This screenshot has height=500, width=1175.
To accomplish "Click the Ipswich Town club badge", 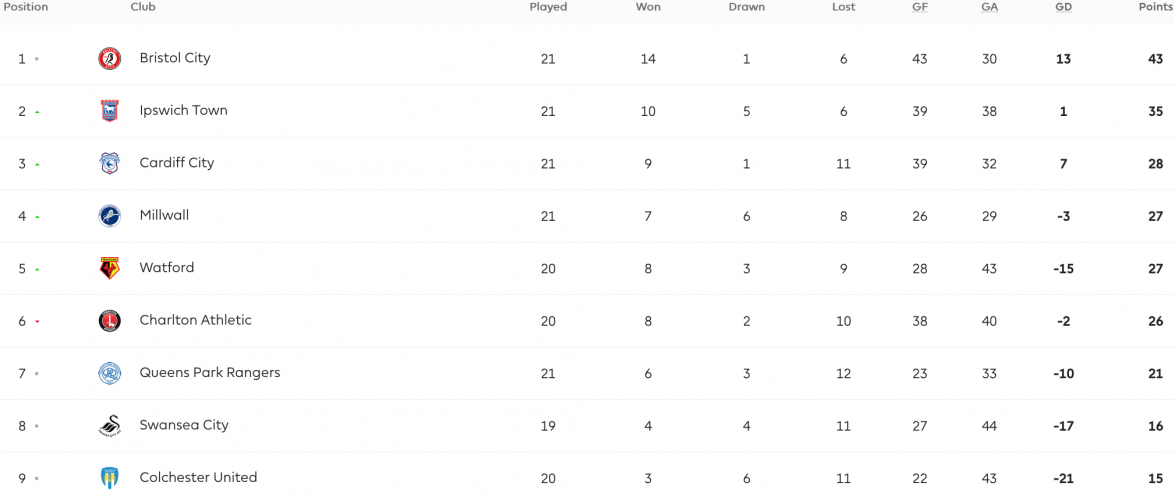I will click(109, 111).
